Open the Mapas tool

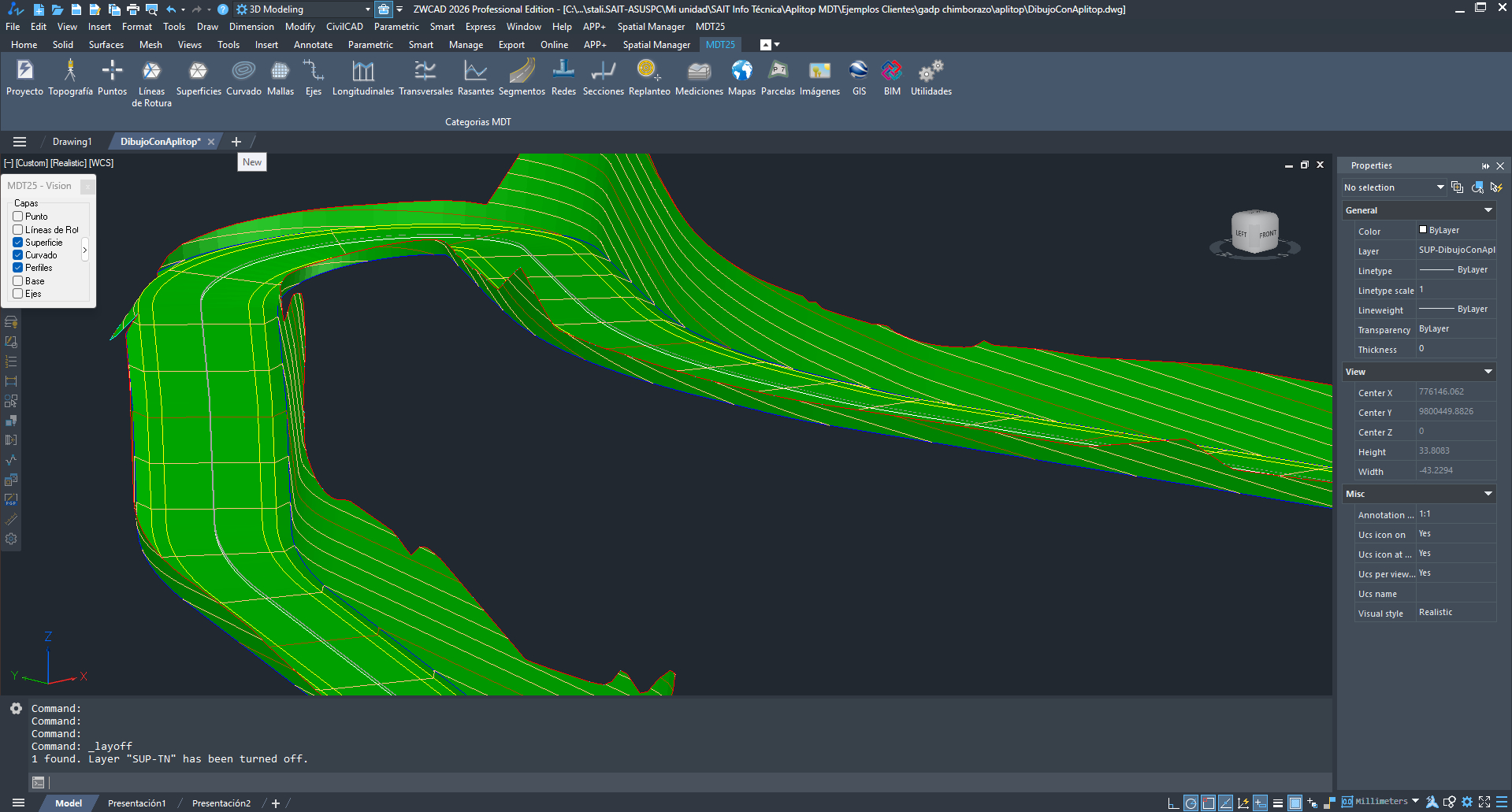(x=741, y=78)
